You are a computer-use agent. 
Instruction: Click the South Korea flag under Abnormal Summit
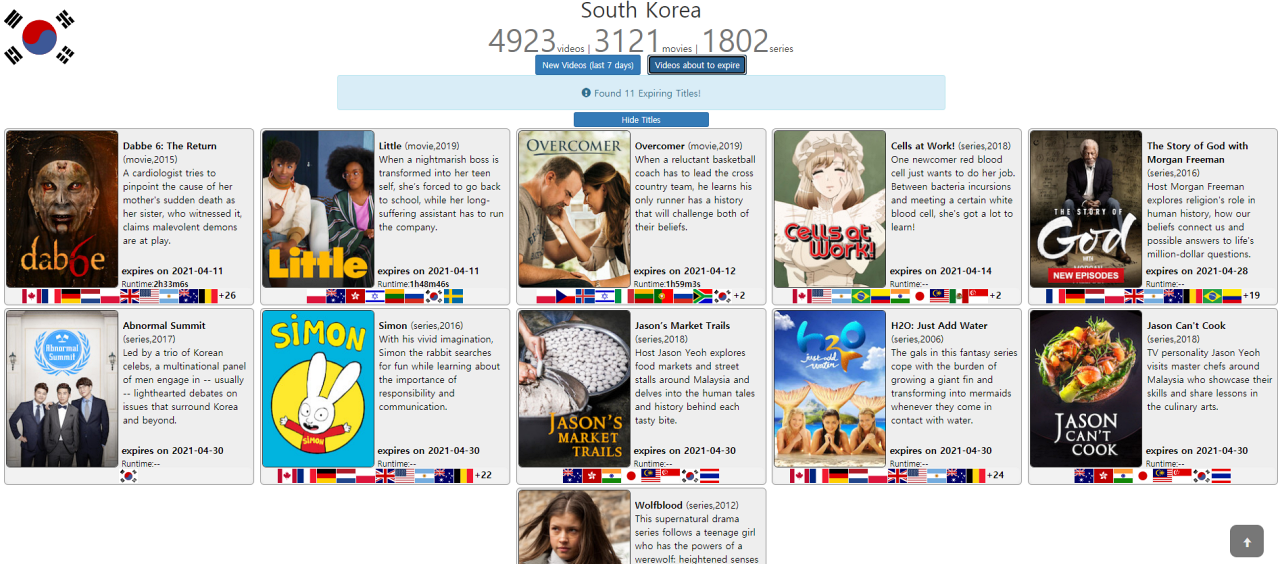point(128,476)
